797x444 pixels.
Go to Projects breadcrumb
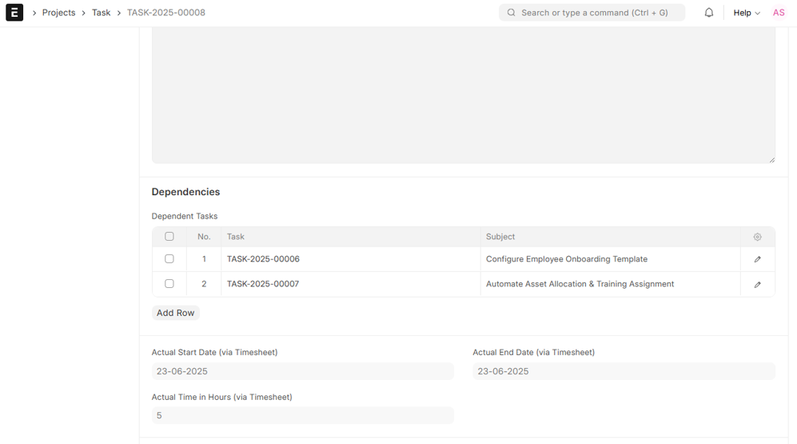[58, 13]
